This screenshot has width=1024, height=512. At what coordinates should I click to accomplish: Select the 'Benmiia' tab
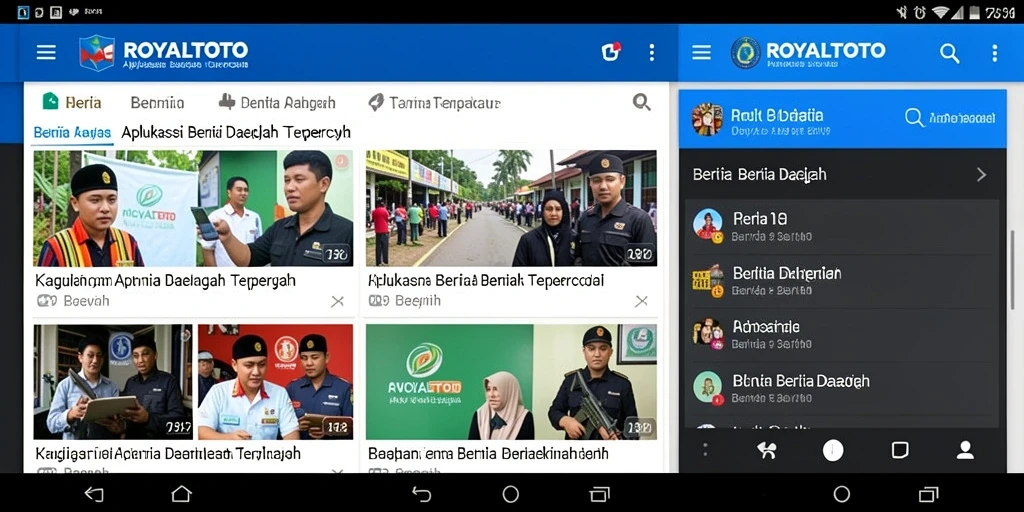pos(157,103)
